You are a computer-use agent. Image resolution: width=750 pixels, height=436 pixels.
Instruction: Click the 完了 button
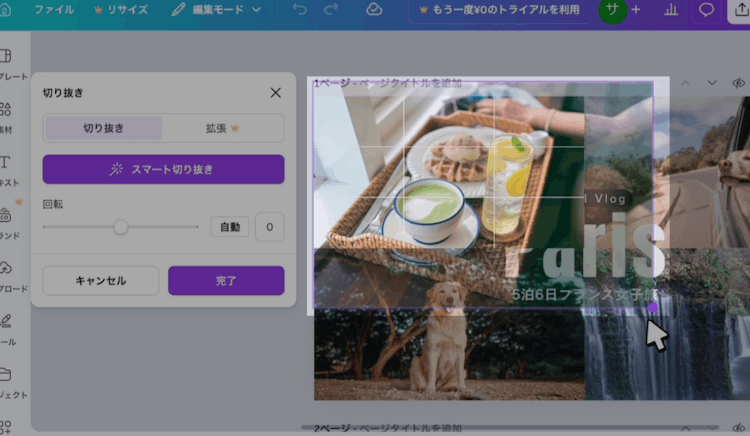pyautogui.click(x=226, y=281)
